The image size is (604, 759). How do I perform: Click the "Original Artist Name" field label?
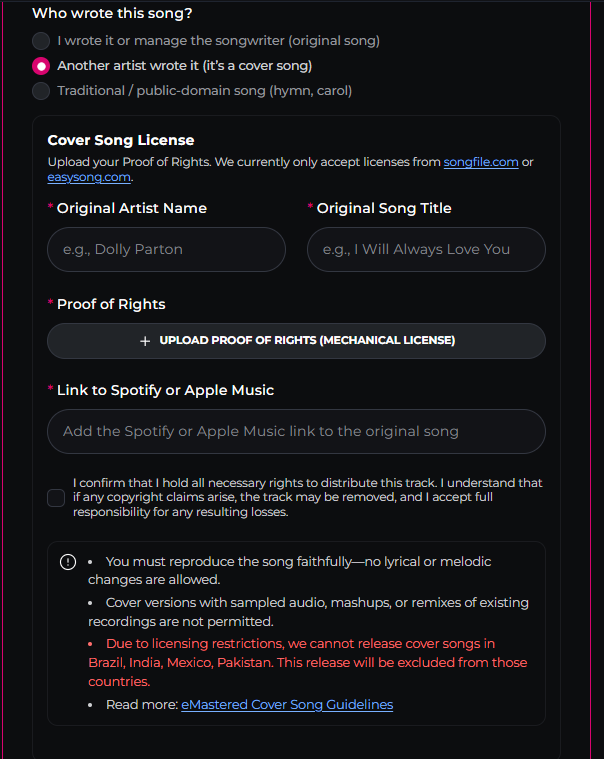[132, 208]
